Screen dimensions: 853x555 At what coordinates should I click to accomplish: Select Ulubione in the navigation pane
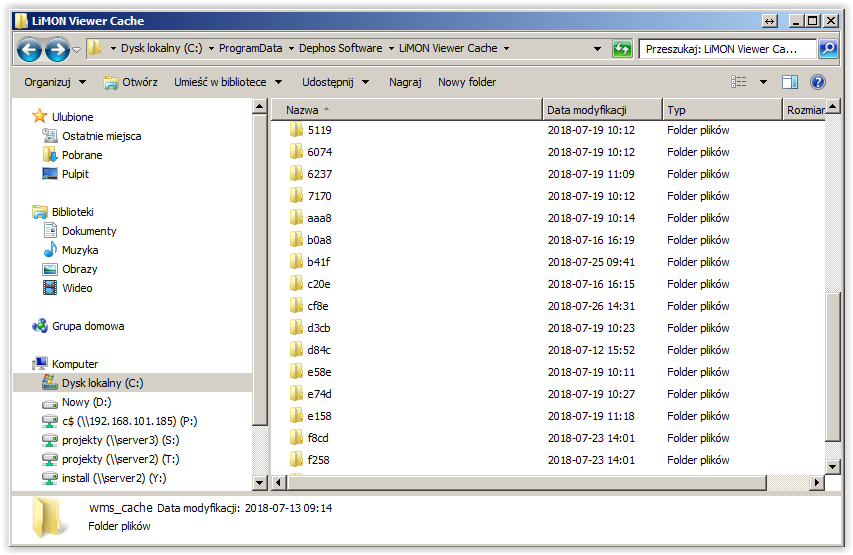[x=72, y=117]
